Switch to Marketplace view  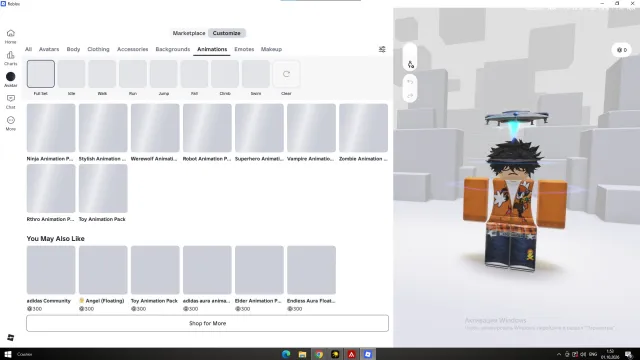click(x=189, y=33)
